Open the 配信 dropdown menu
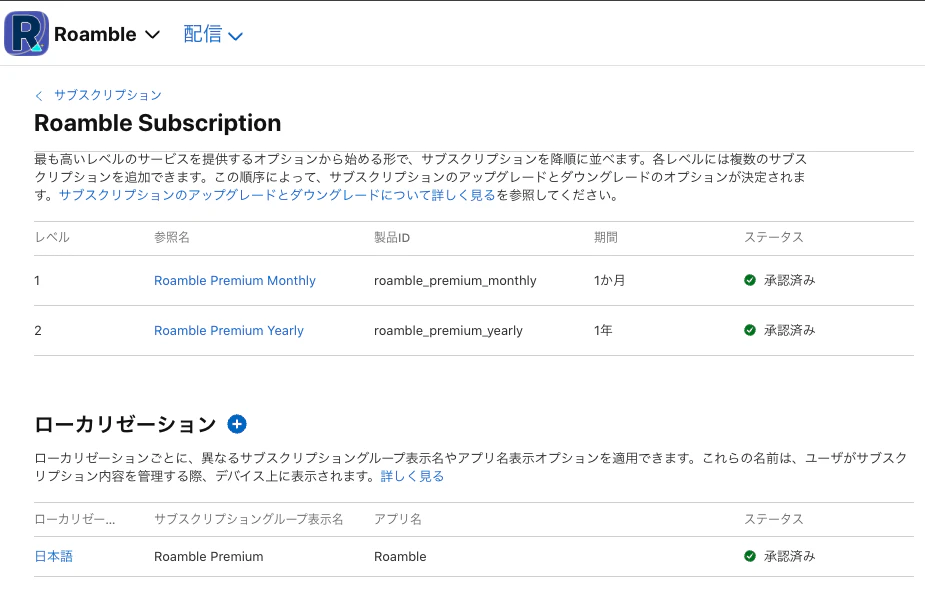 (x=213, y=34)
